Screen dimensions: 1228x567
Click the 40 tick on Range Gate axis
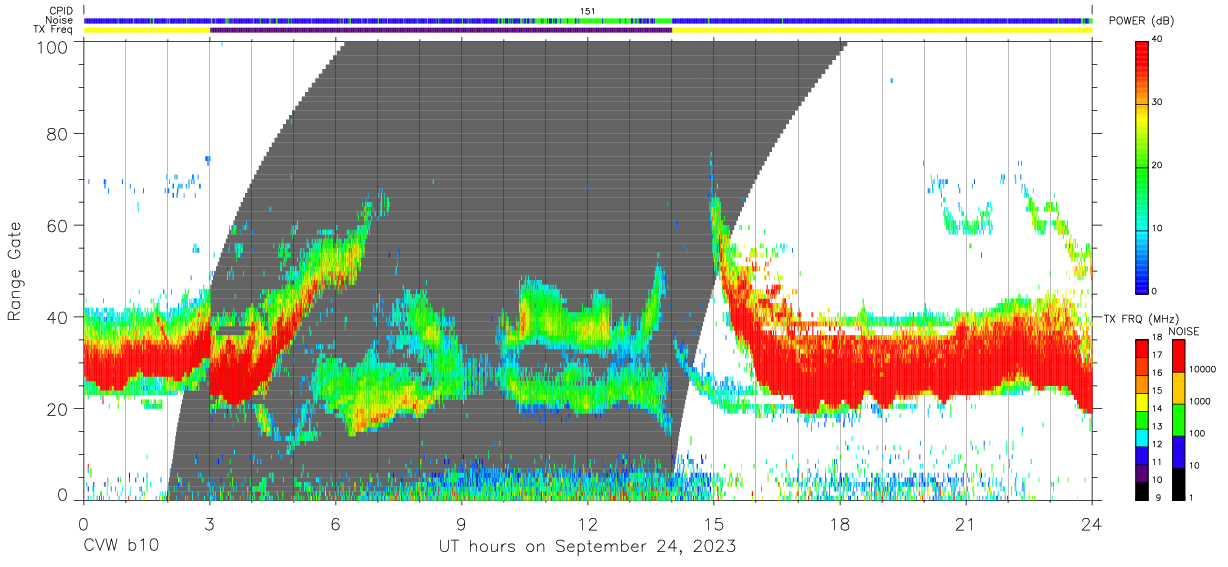pyautogui.click(x=59, y=317)
